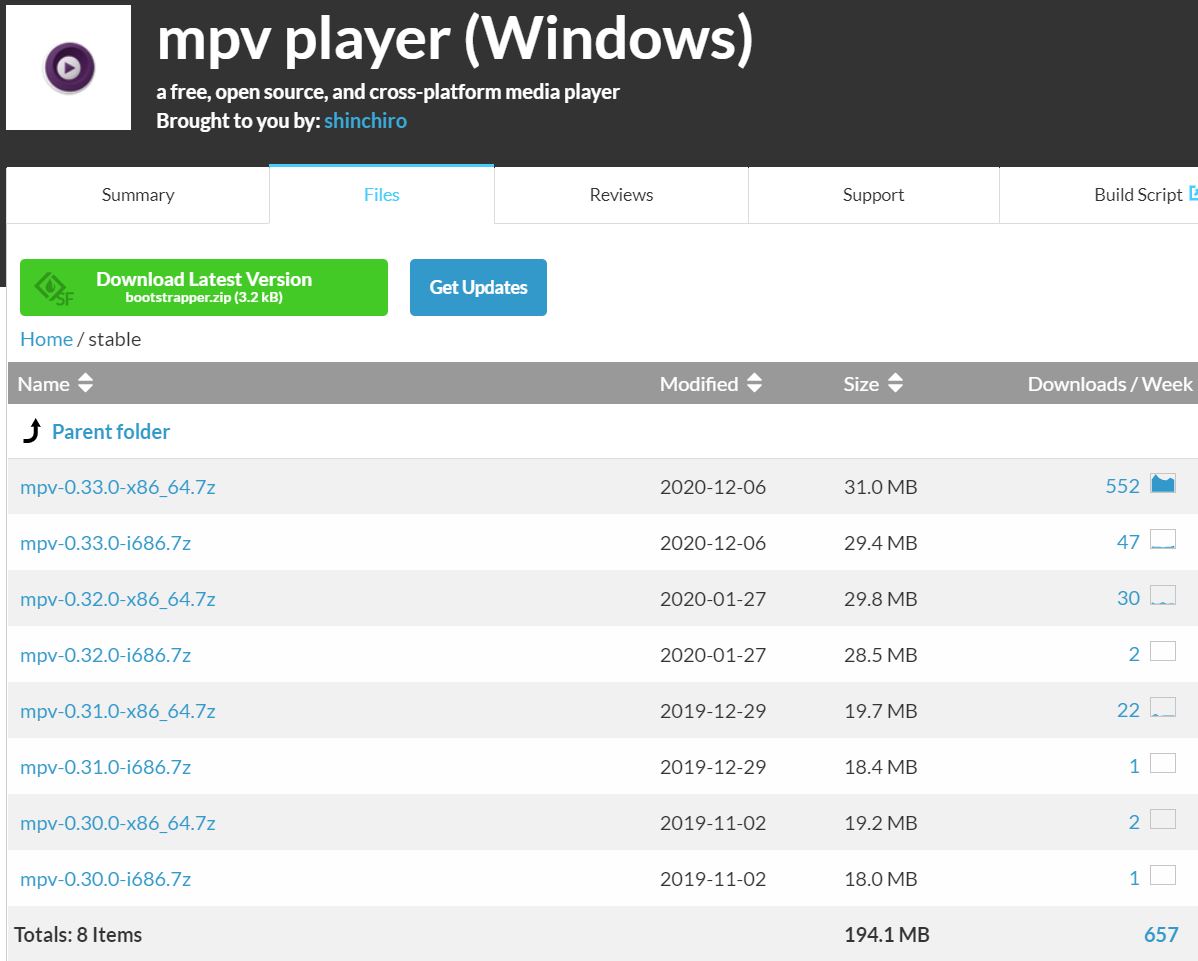Screen dimensions: 1198x961
Task: Click Download Latest Version button
Action: coord(204,287)
